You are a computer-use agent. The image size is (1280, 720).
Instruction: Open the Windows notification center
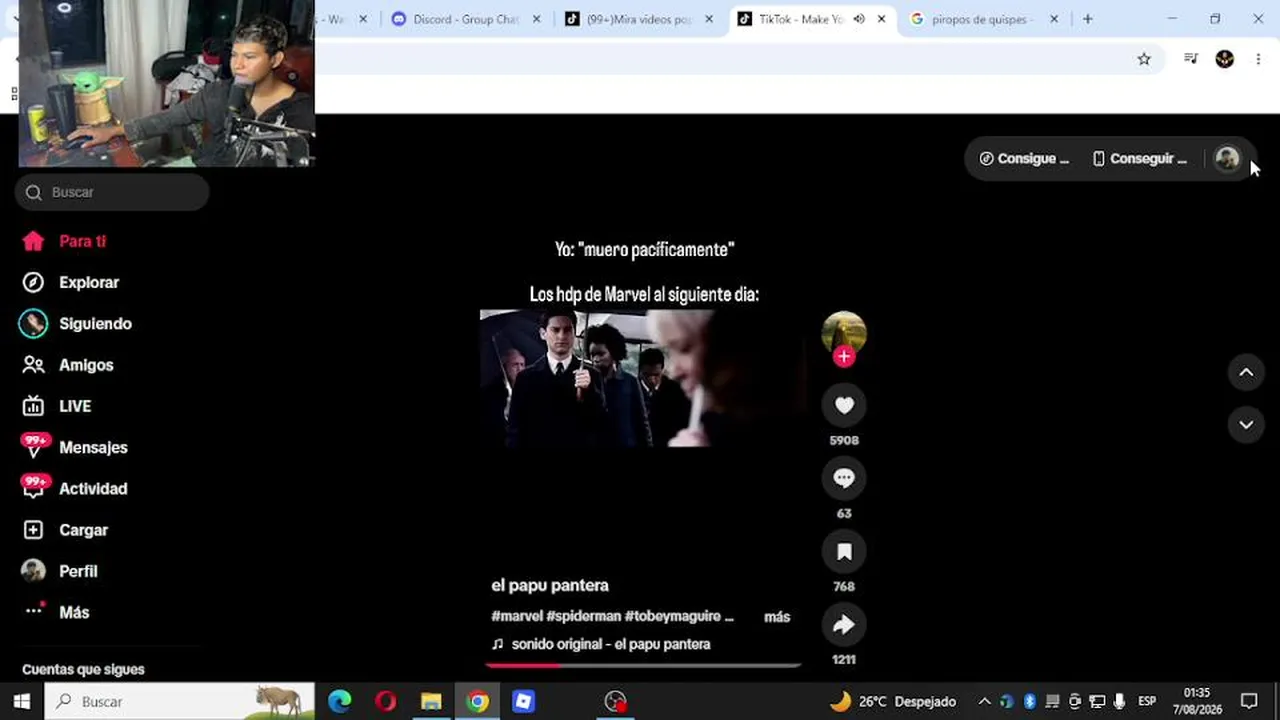point(1249,701)
